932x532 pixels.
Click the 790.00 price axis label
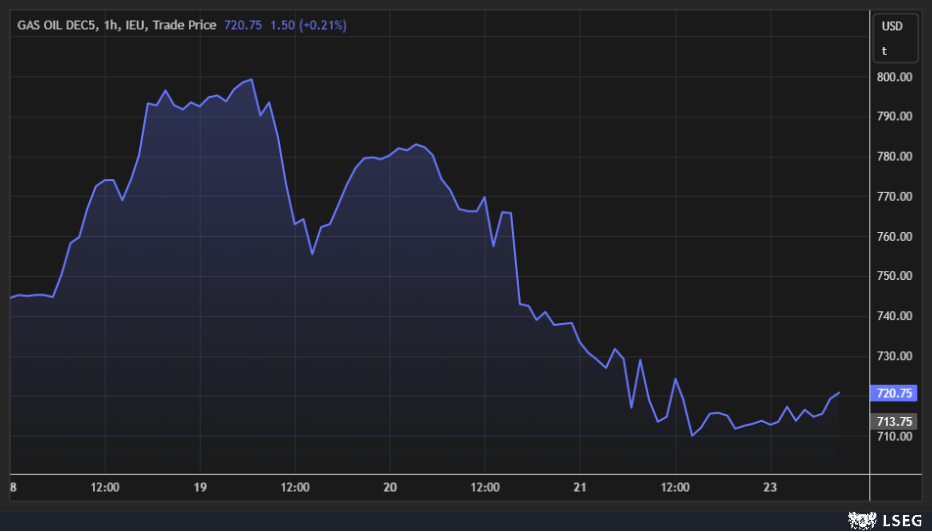click(x=893, y=117)
